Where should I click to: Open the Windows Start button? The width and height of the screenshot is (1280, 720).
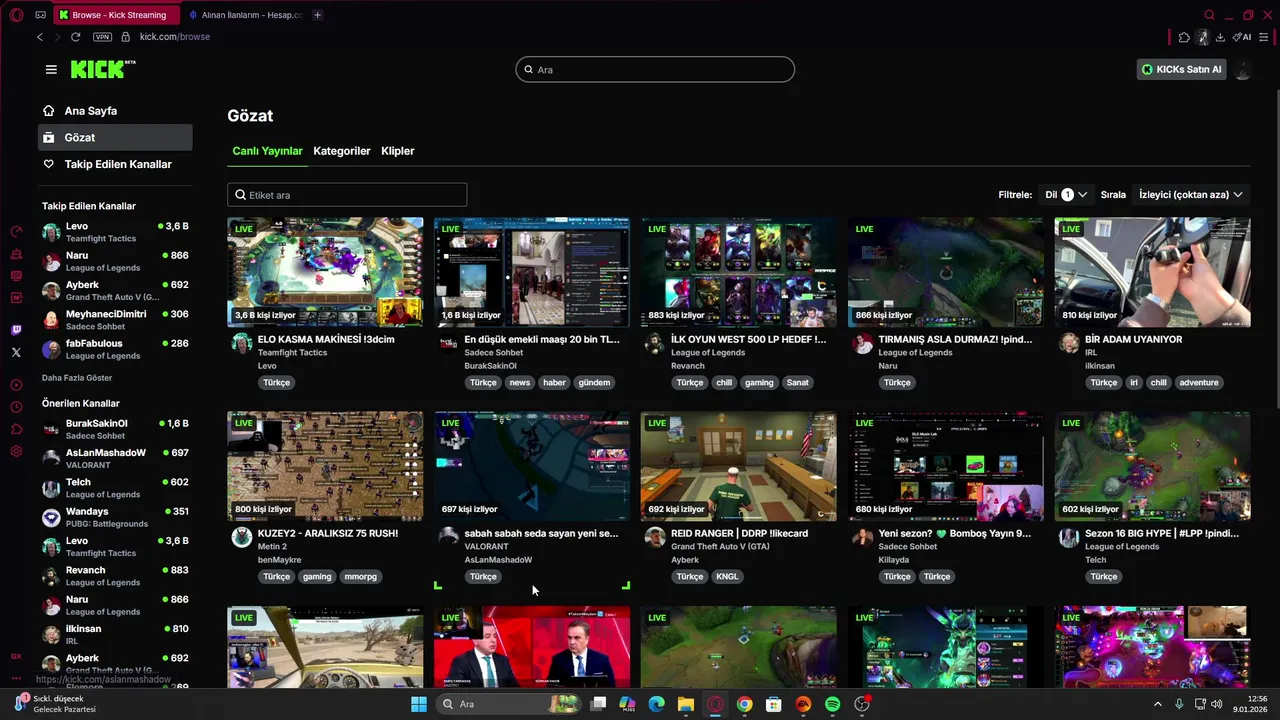tap(419, 704)
